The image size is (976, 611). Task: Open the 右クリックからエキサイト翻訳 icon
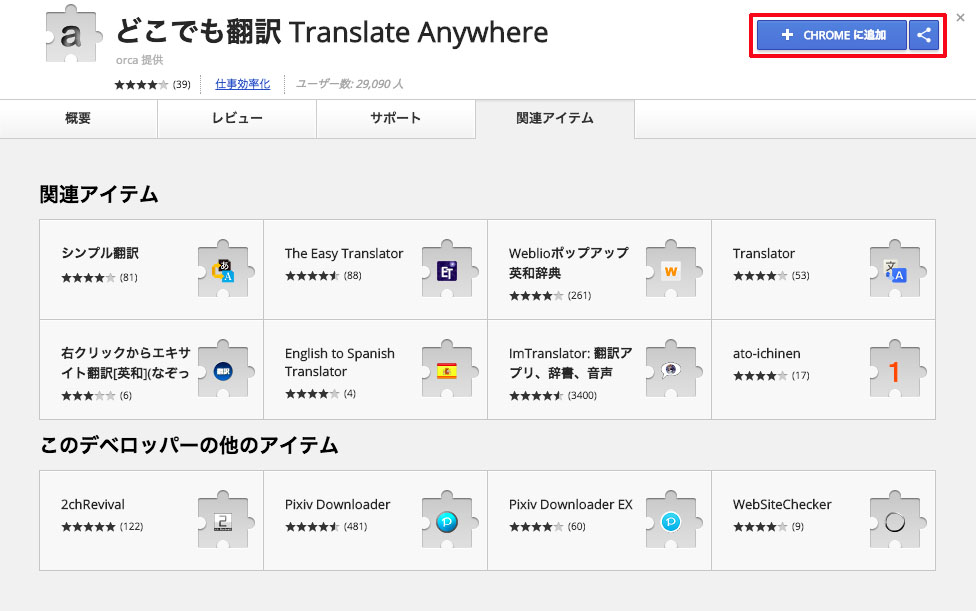point(225,370)
